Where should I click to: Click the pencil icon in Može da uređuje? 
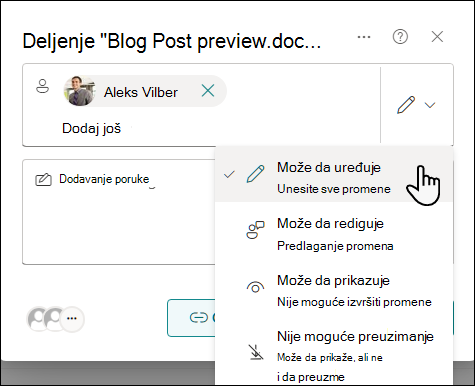255,174
